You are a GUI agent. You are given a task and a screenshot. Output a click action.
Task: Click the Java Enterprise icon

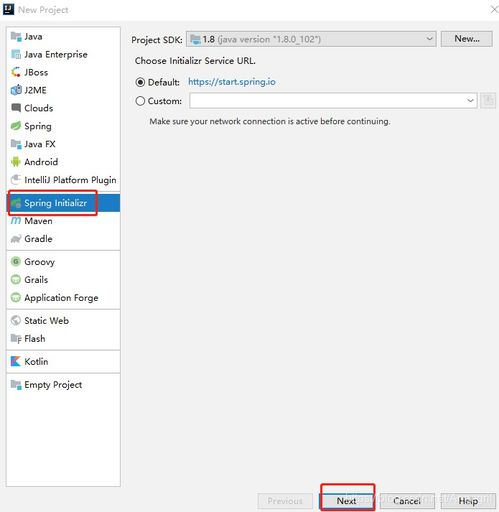pos(16,54)
